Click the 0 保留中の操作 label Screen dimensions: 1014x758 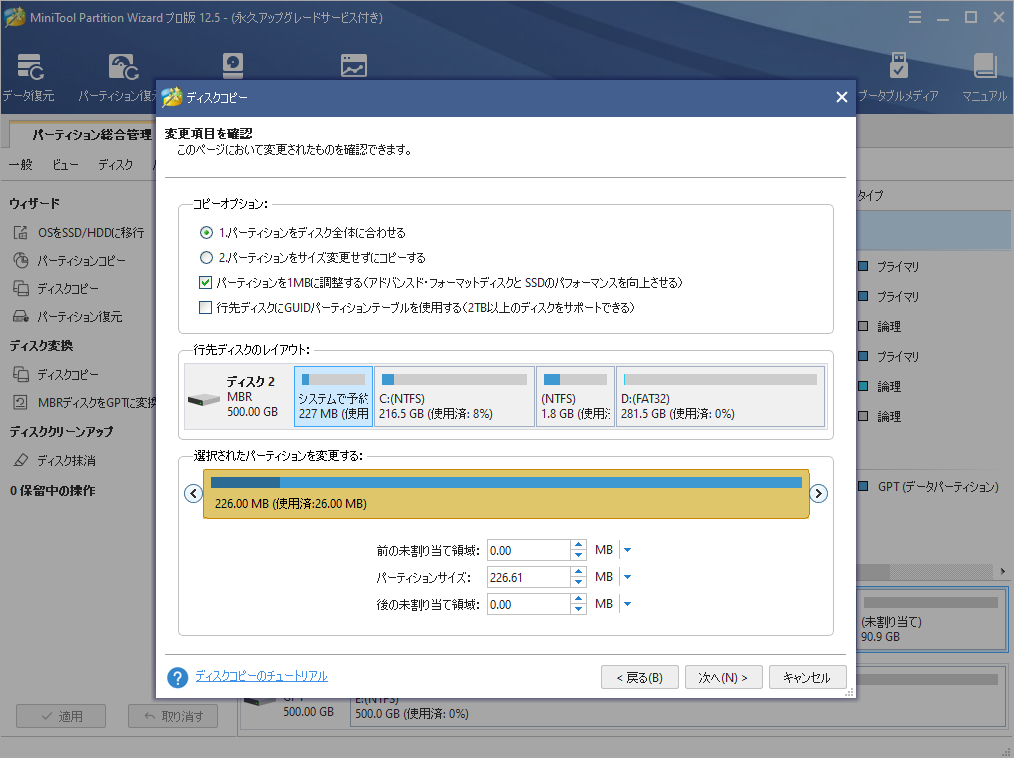point(52,490)
